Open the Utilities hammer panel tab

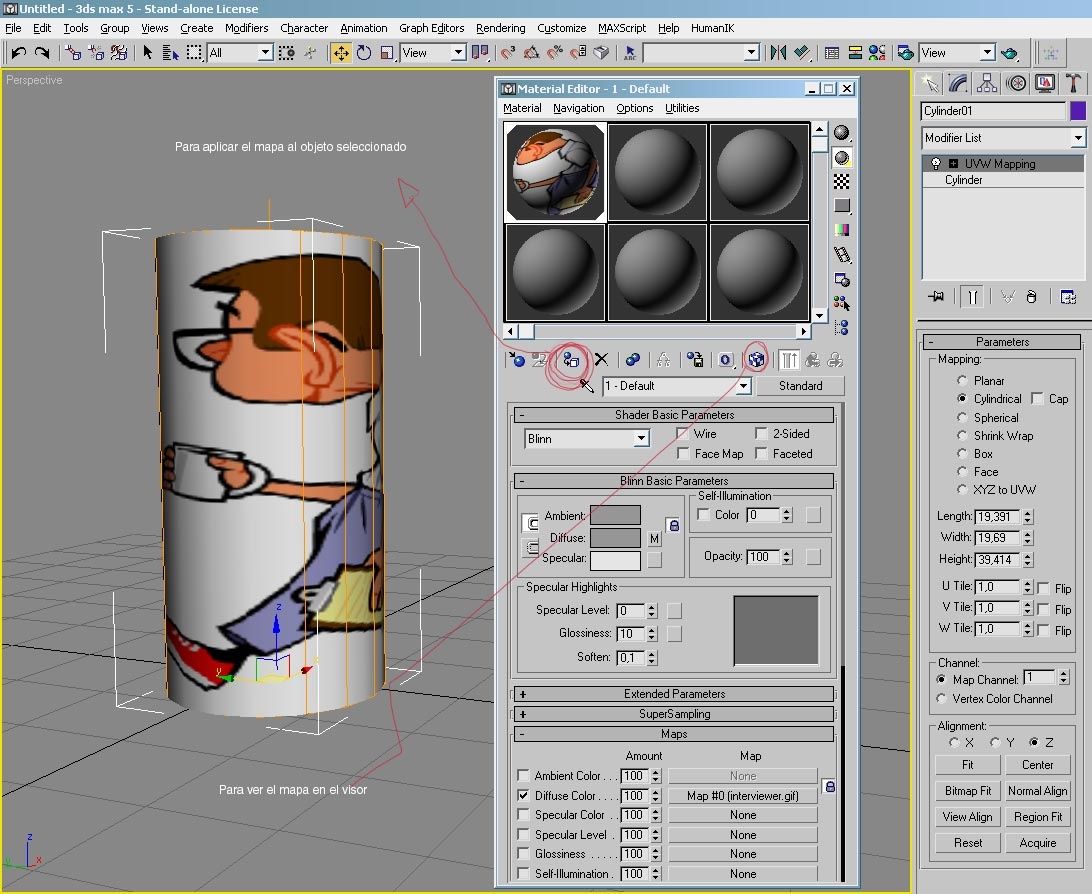[x=1073, y=84]
